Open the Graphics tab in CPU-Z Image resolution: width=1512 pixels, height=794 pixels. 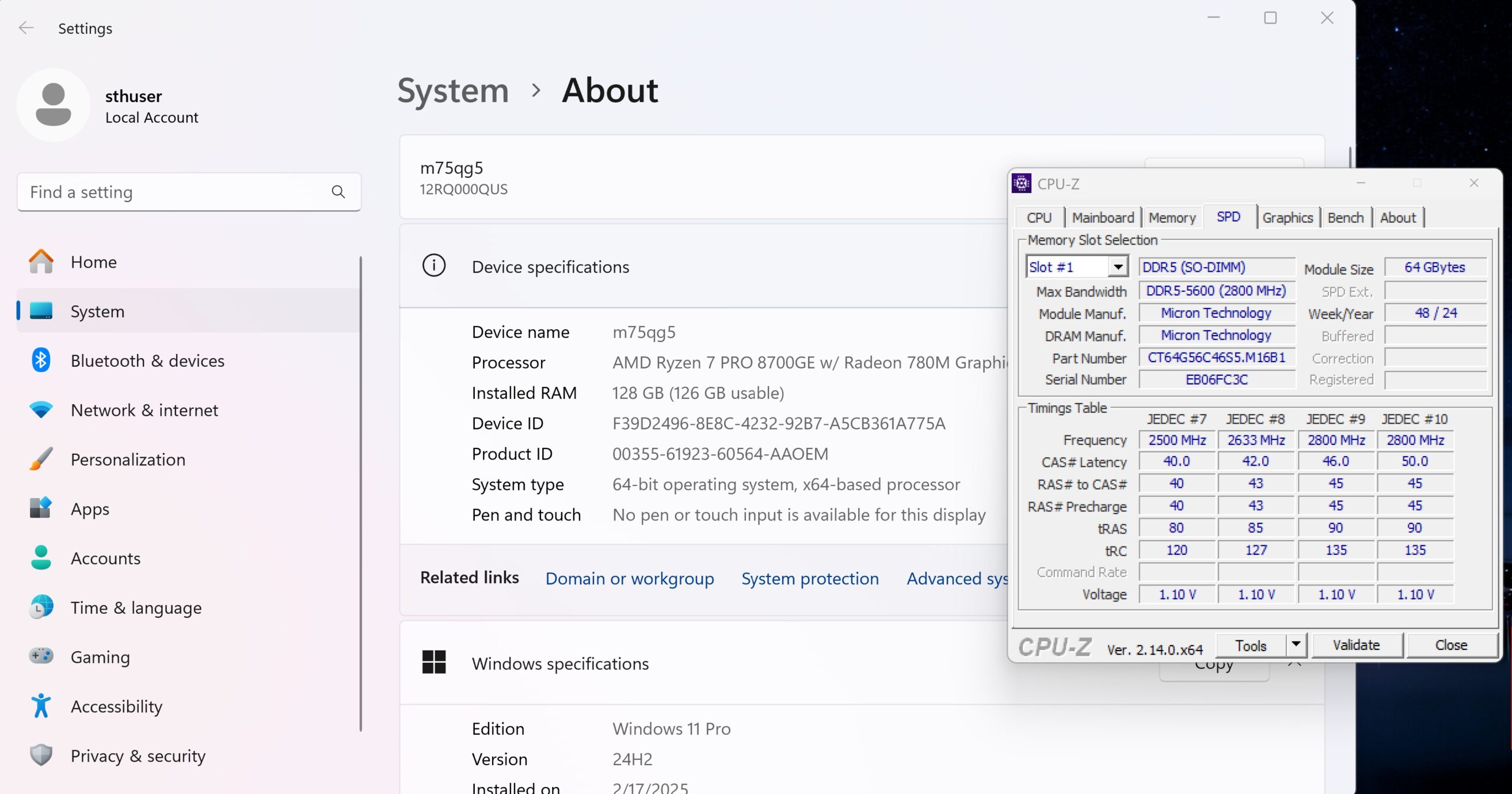pyautogui.click(x=1287, y=217)
